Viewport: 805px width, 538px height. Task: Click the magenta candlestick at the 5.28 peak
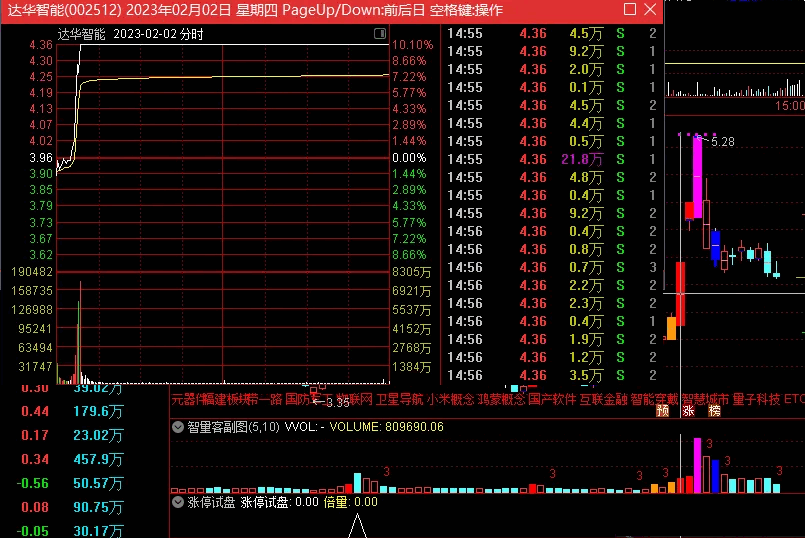pos(697,177)
